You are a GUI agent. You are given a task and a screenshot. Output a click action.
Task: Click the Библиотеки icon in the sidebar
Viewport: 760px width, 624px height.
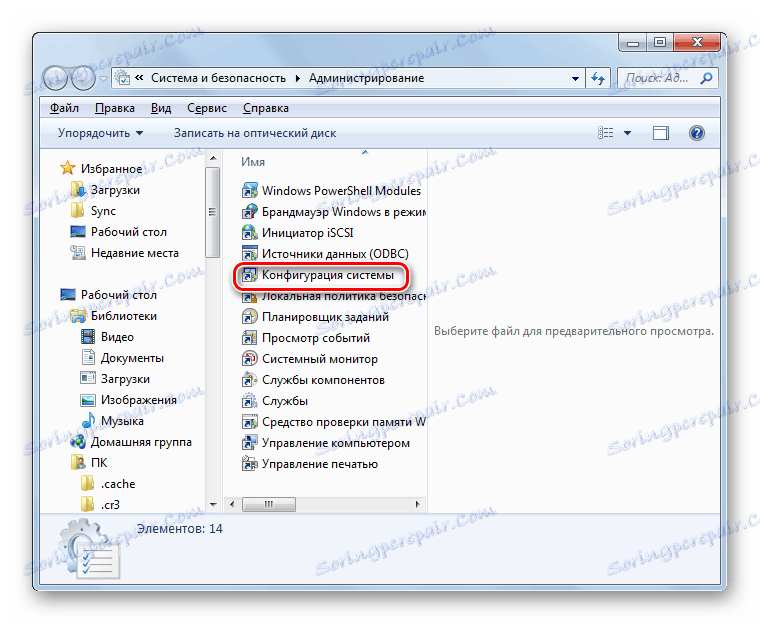pos(78,316)
